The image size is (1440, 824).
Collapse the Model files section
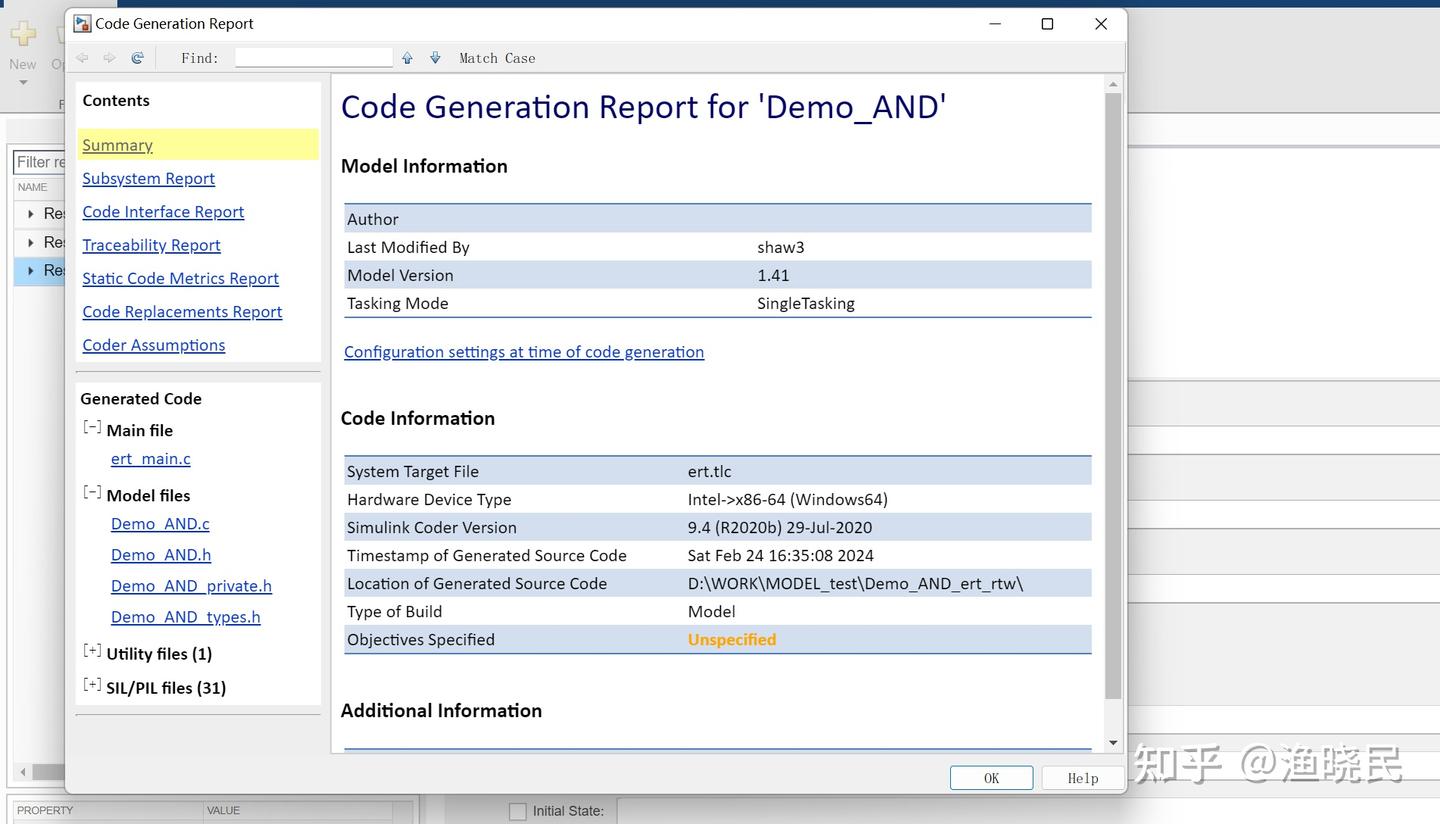tap(92, 492)
